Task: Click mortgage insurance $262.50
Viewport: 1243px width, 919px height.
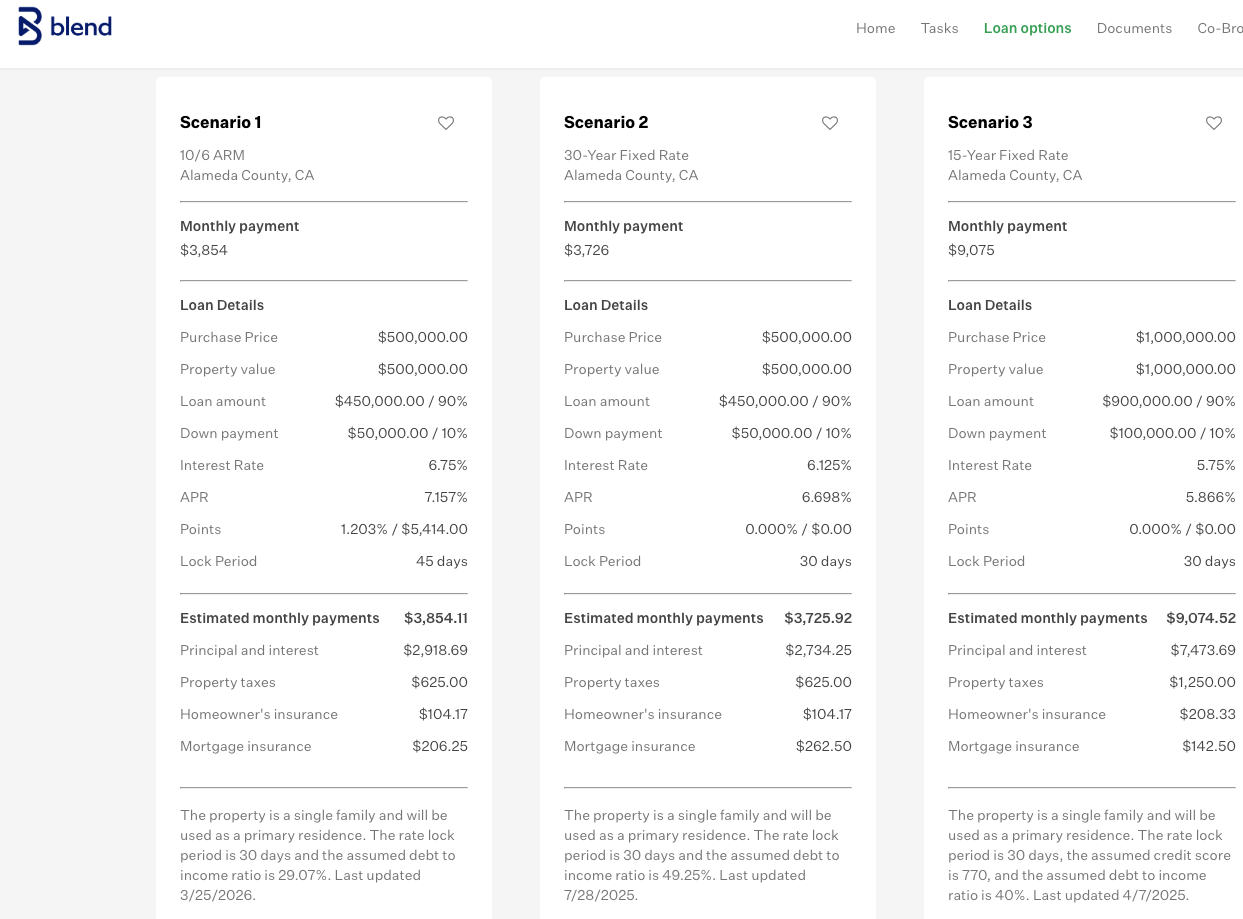Action: click(824, 746)
